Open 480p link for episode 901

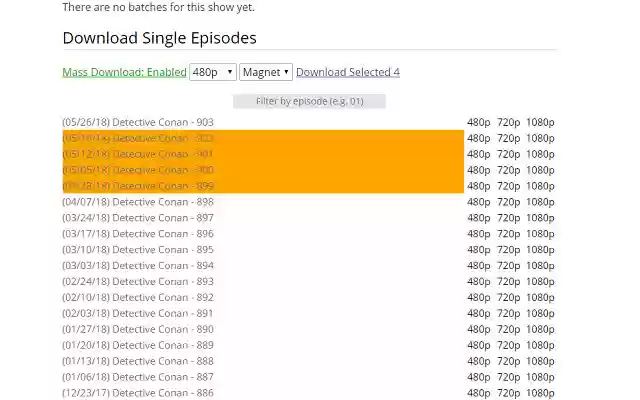(x=478, y=154)
